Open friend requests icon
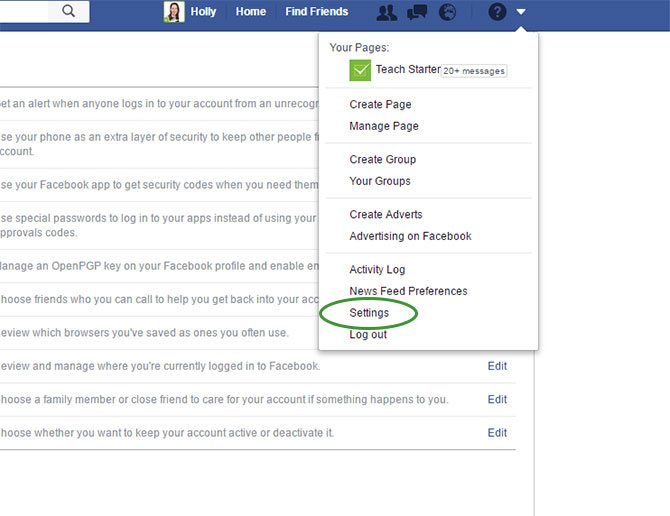The height and width of the screenshot is (516, 670). coord(387,12)
